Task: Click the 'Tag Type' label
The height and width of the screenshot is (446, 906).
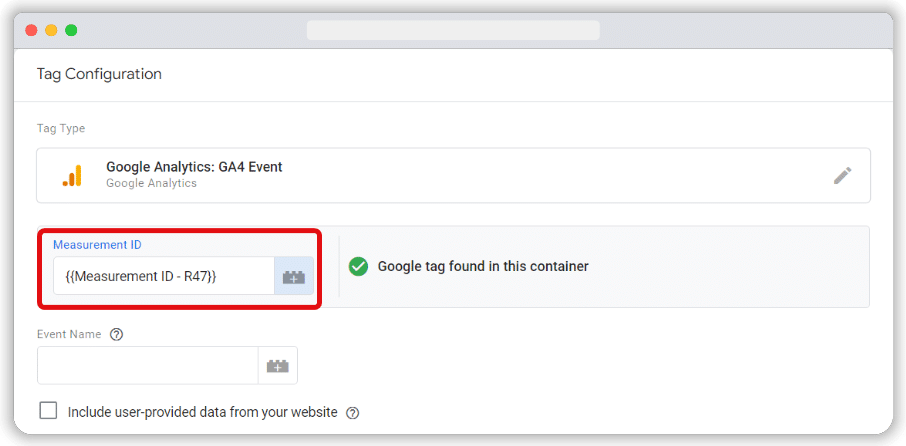Action: (x=61, y=128)
